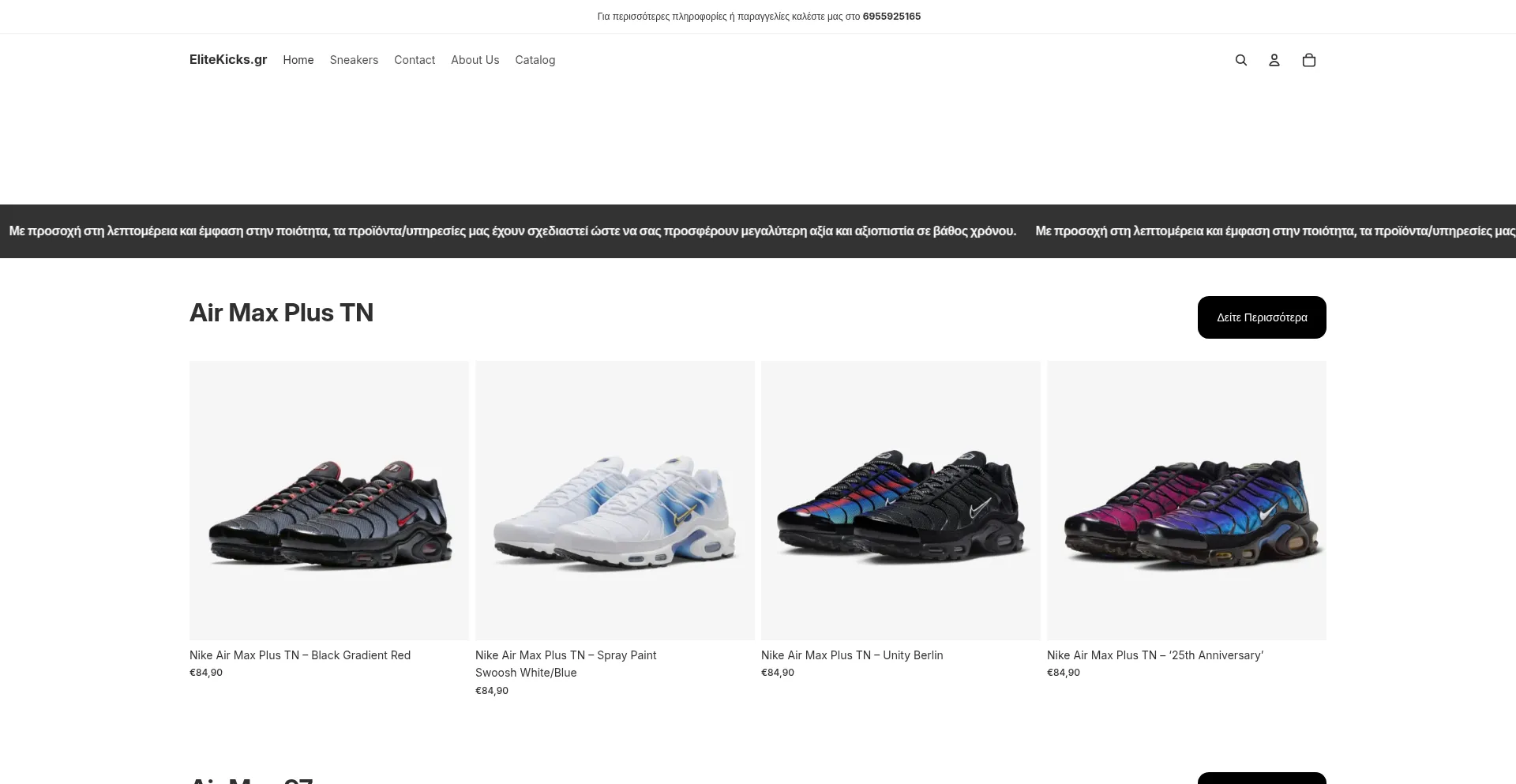Screen dimensions: 1516x784
Task: Open the Unity Berlin sneaker image
Action: 901,501
